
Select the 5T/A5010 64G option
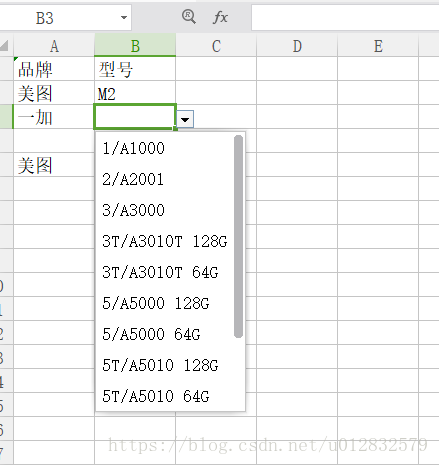[x=165, y=396]
